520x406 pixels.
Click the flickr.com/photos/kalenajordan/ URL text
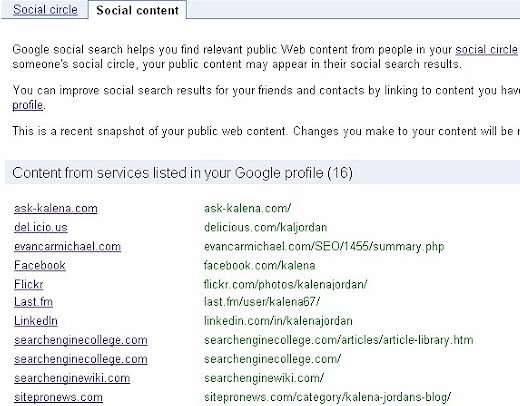coord(285,284)
